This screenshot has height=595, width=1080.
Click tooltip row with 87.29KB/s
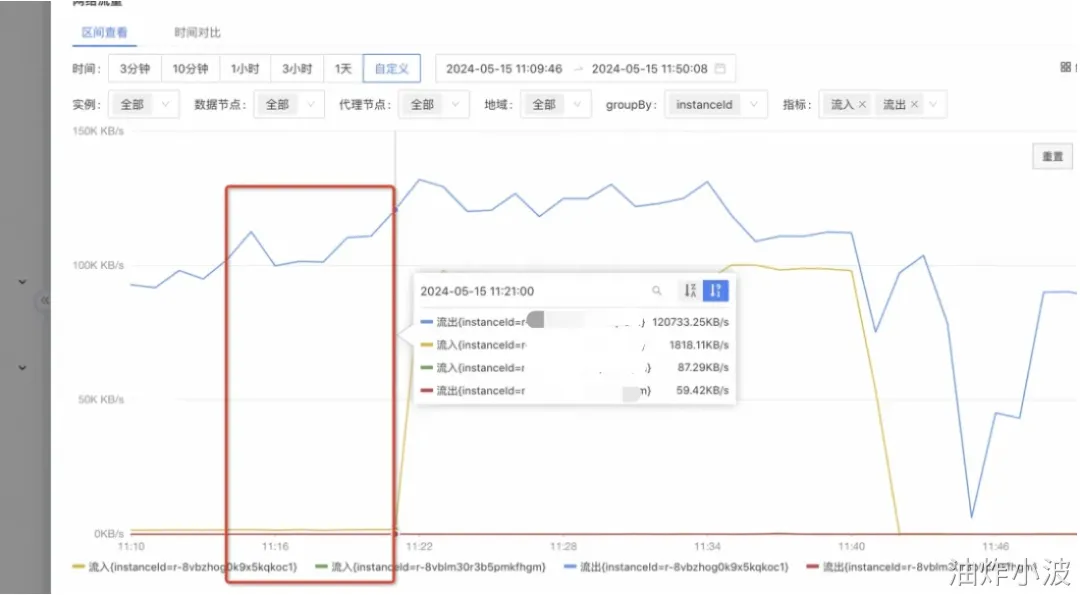[574, 368]
